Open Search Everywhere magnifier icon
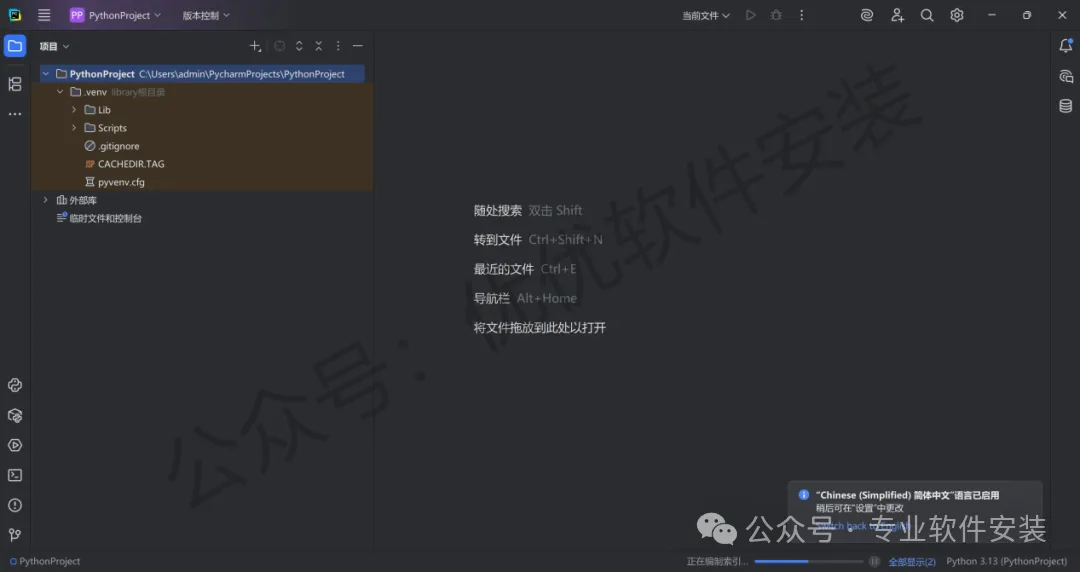The width and height of the screenshot is (1080, 572). 927,15
